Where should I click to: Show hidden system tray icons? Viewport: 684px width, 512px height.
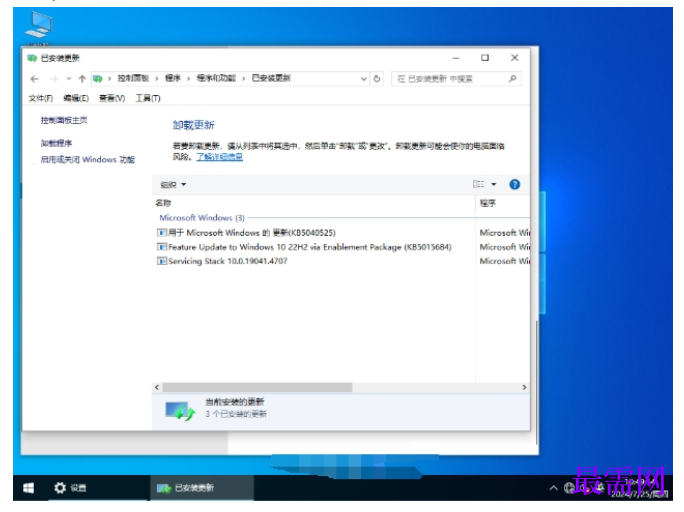[x=553, y=488]
